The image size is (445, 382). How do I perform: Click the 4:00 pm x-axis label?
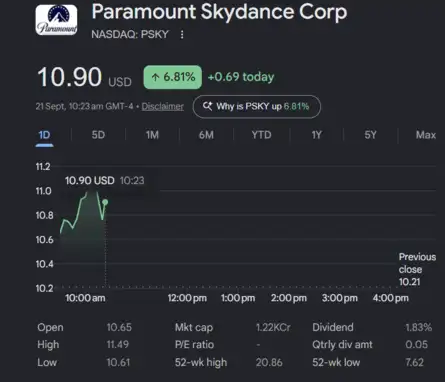(391, 298)
